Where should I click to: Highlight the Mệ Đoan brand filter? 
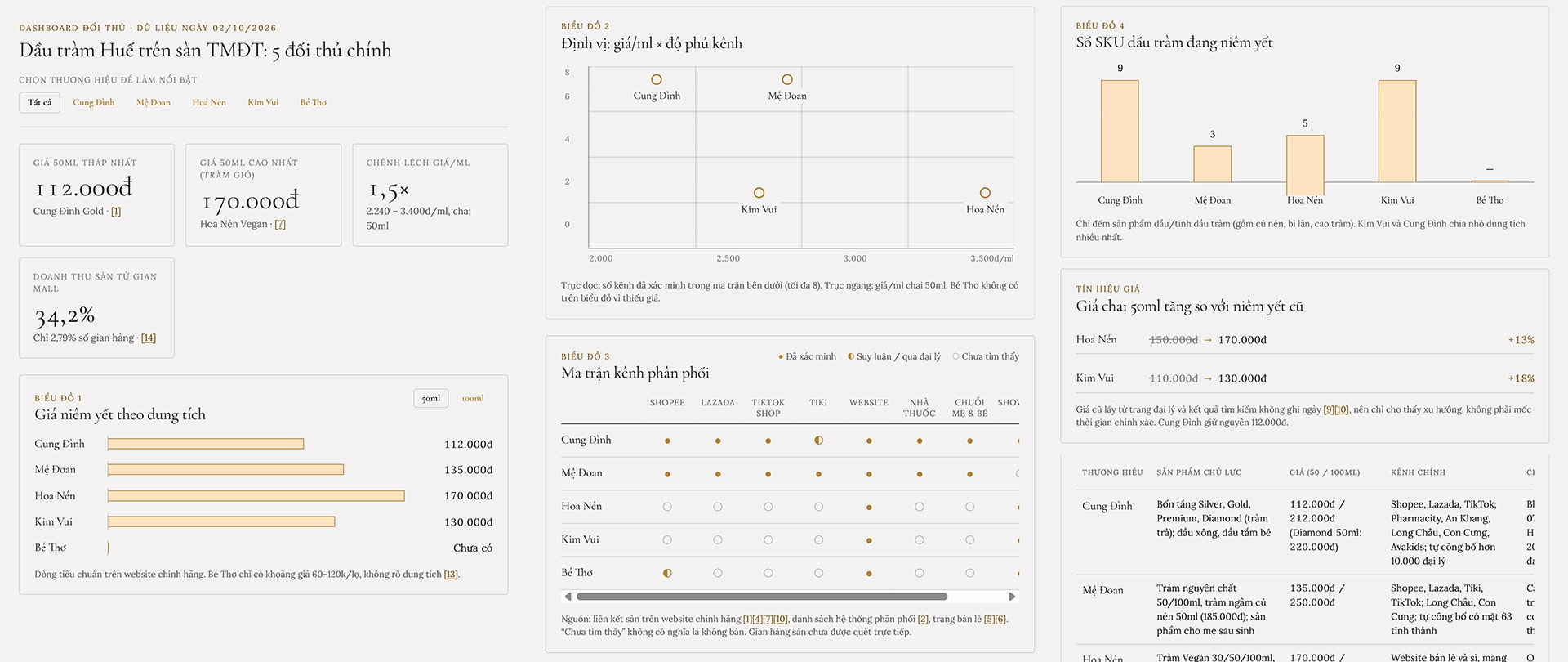(x=154, y=103)
